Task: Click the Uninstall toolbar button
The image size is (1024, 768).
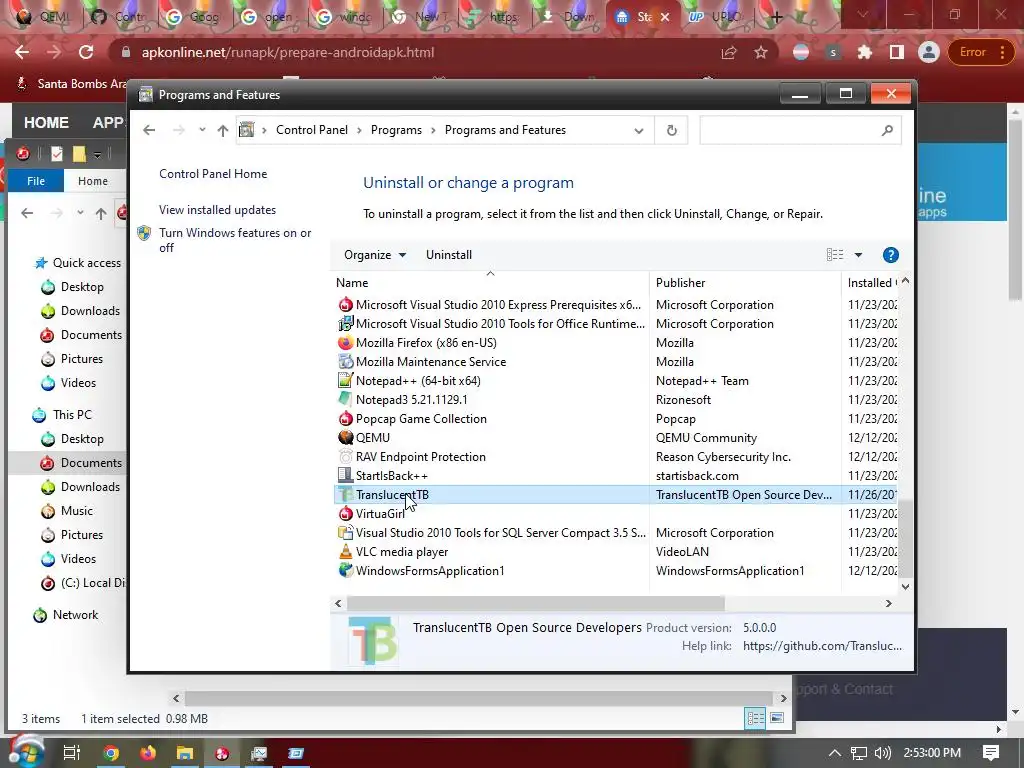Action: click(x=449, y=255)
